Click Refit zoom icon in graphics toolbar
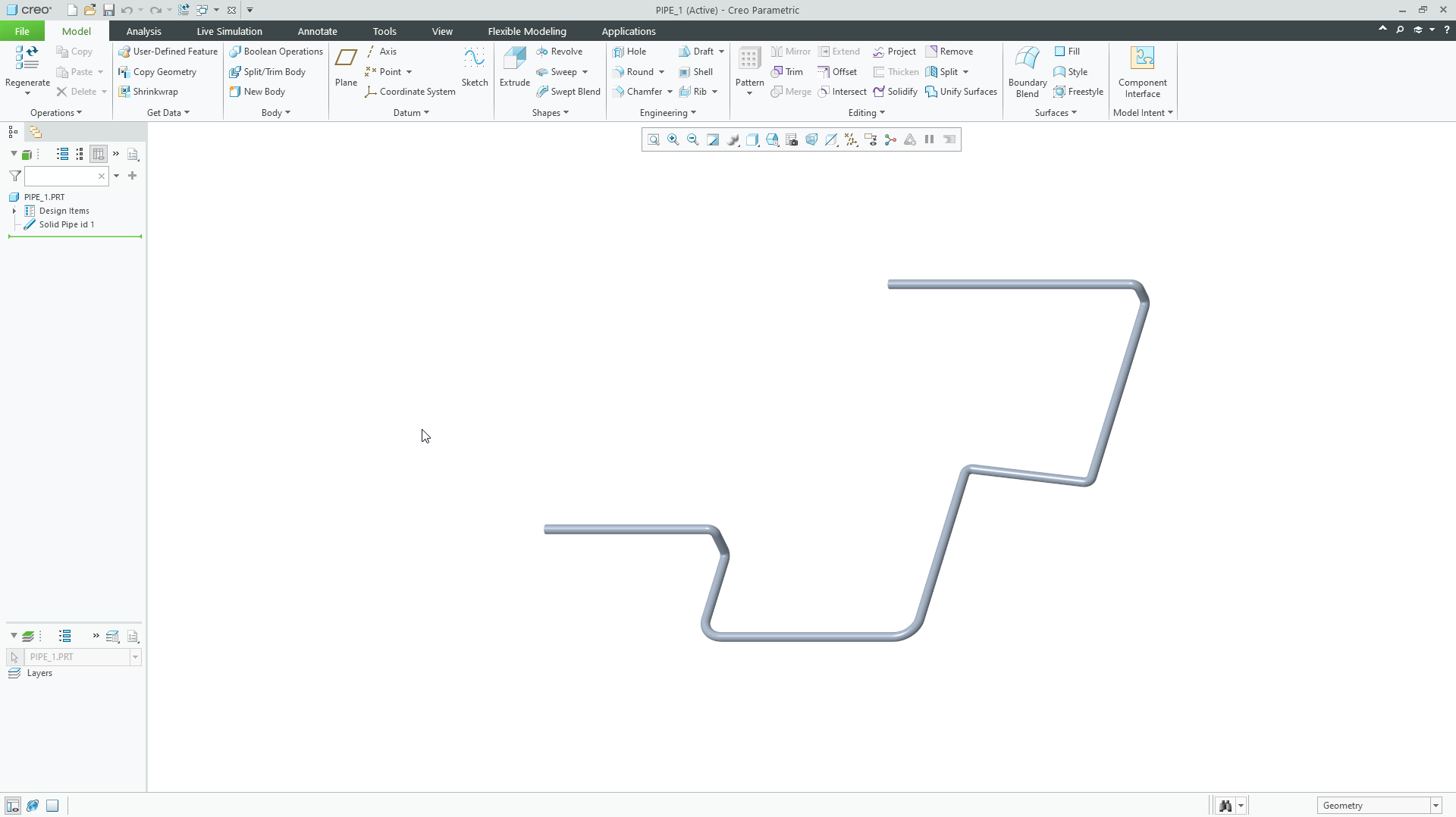 coord(654,139)
